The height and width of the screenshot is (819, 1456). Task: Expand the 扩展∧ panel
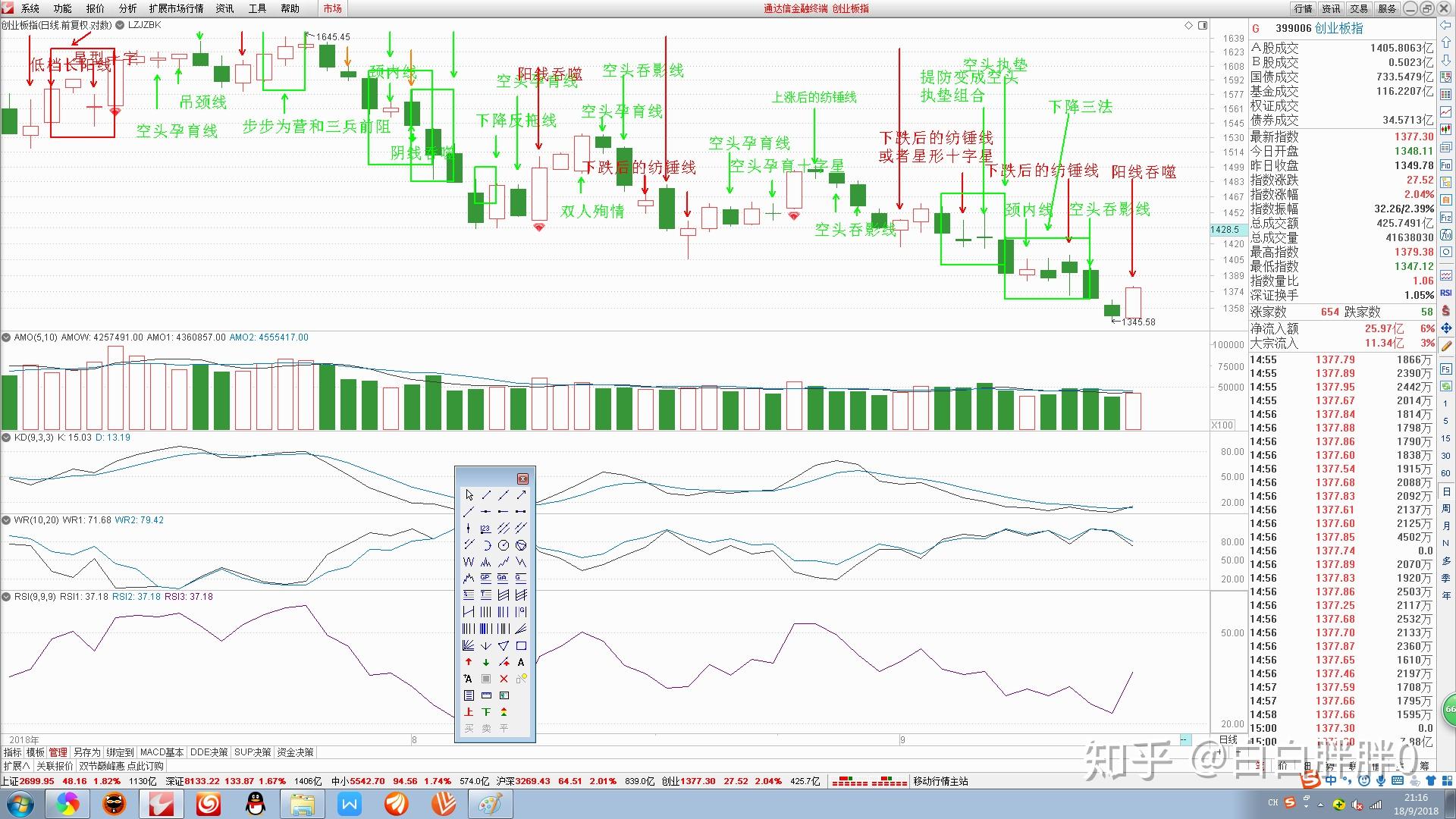point(17,766)
